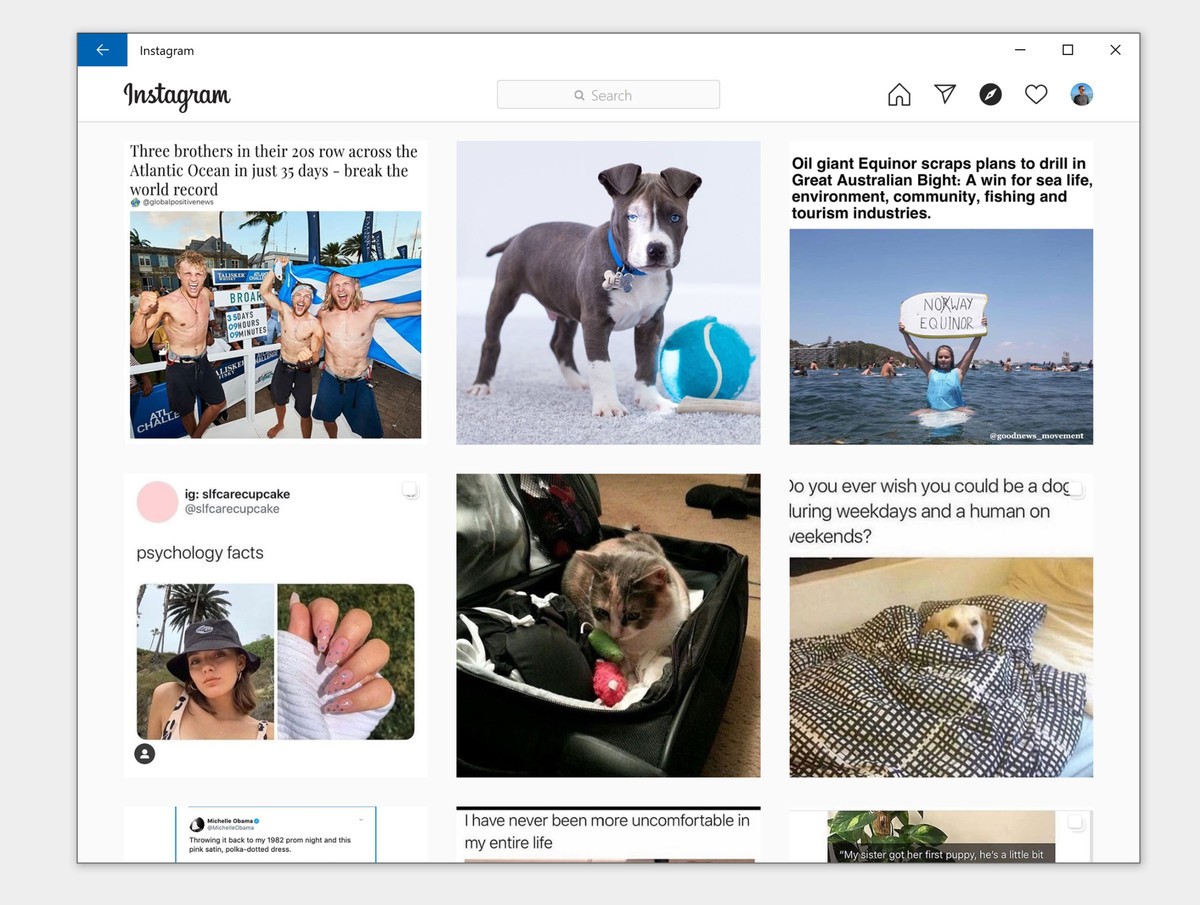Screen dimensions: 1200x905
Task: Click carousel icon on psychology facts post
Action: click(x=410, y=490)
